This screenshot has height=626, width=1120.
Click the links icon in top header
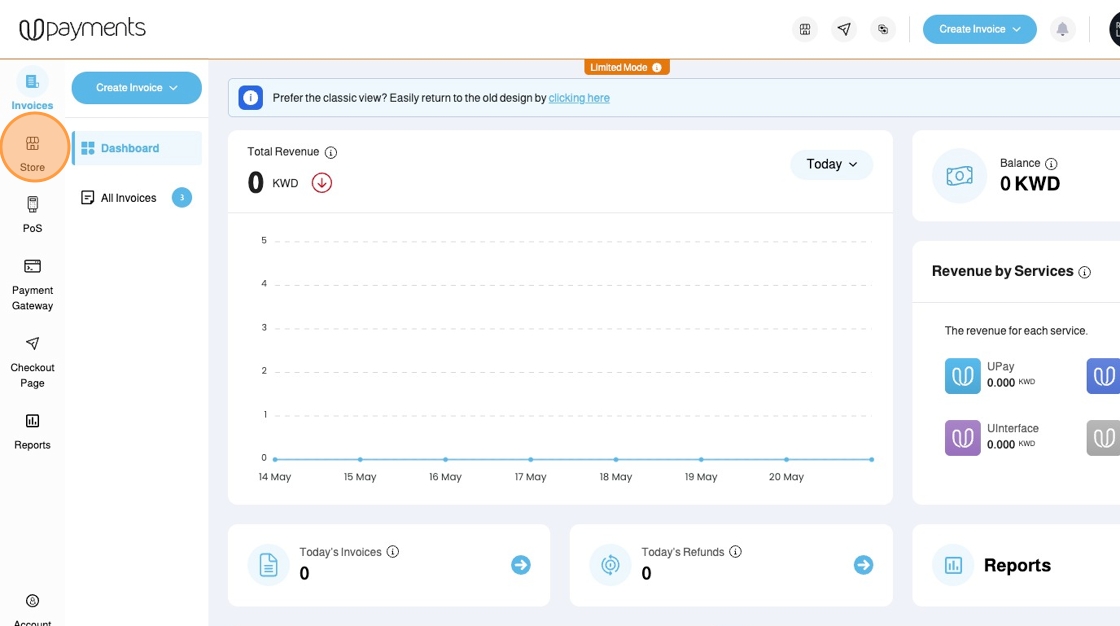[x=883, y=29]
